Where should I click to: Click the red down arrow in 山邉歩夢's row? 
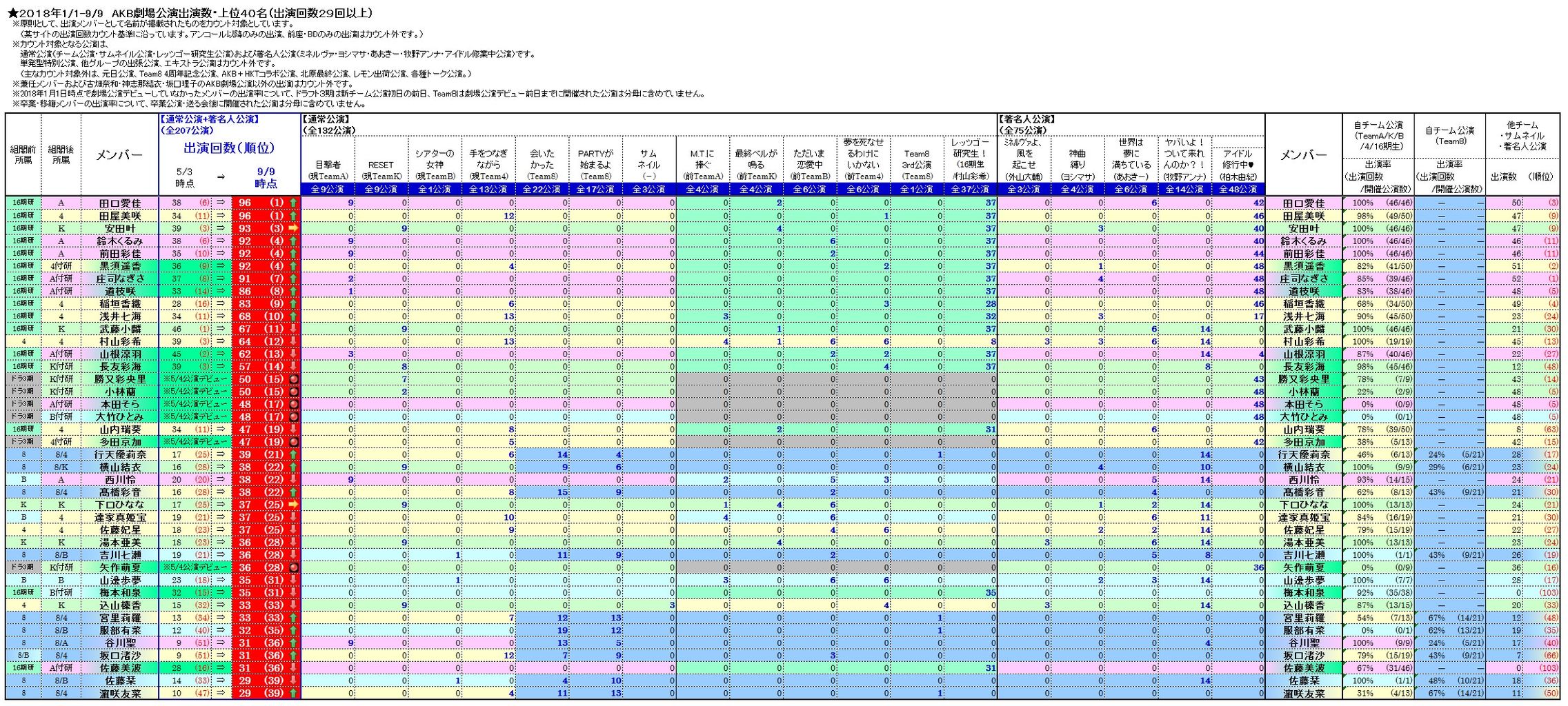[x=293, y=580]
